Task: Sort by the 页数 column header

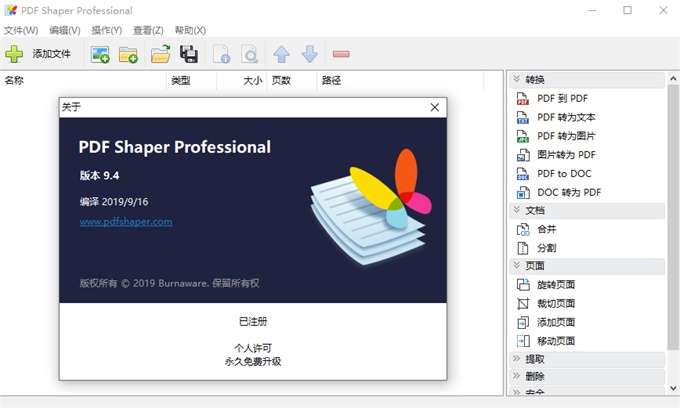Action: (x=291, y=80)
